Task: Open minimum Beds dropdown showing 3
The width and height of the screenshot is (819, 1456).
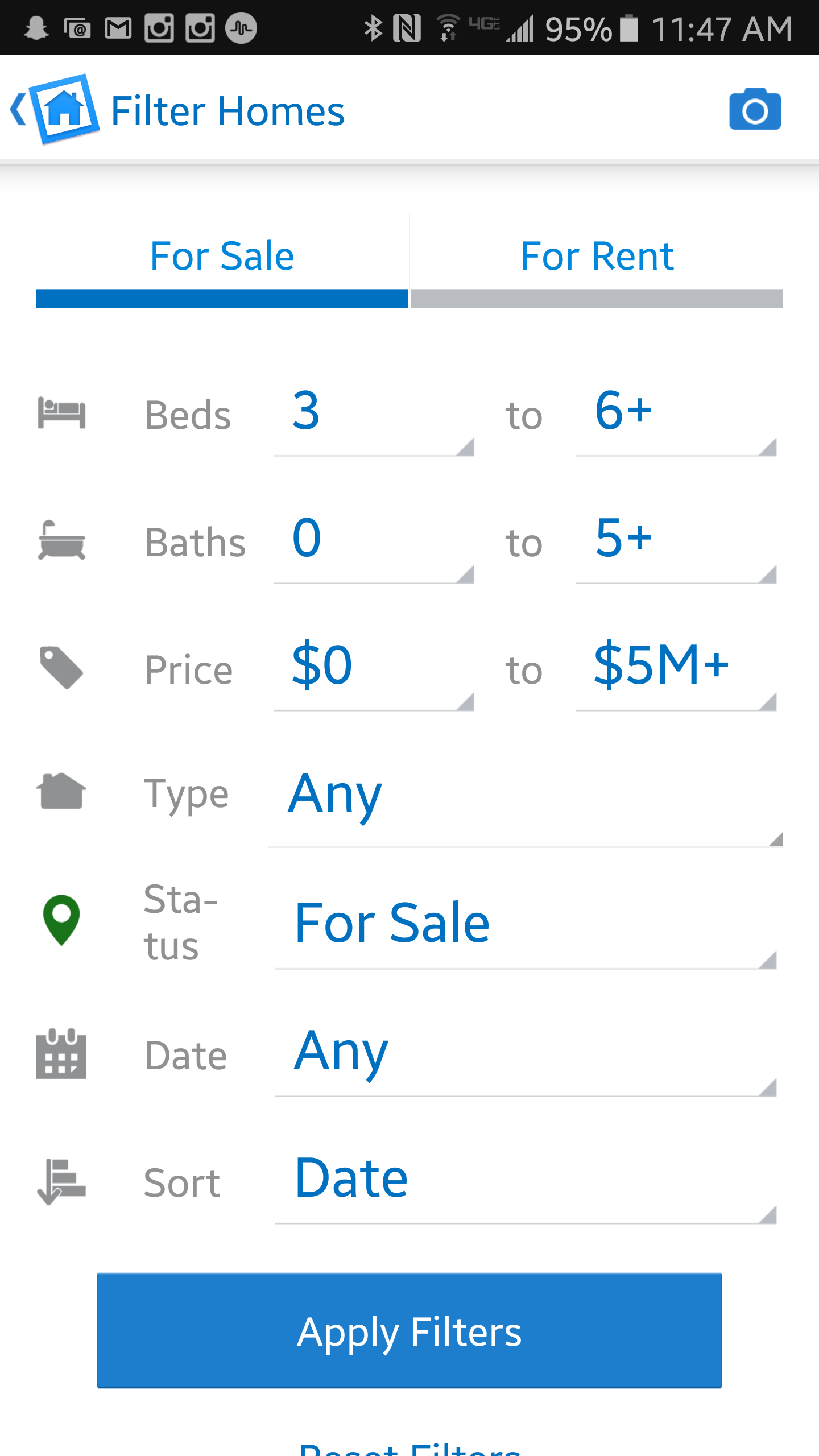Action: (x=374, y=415)
